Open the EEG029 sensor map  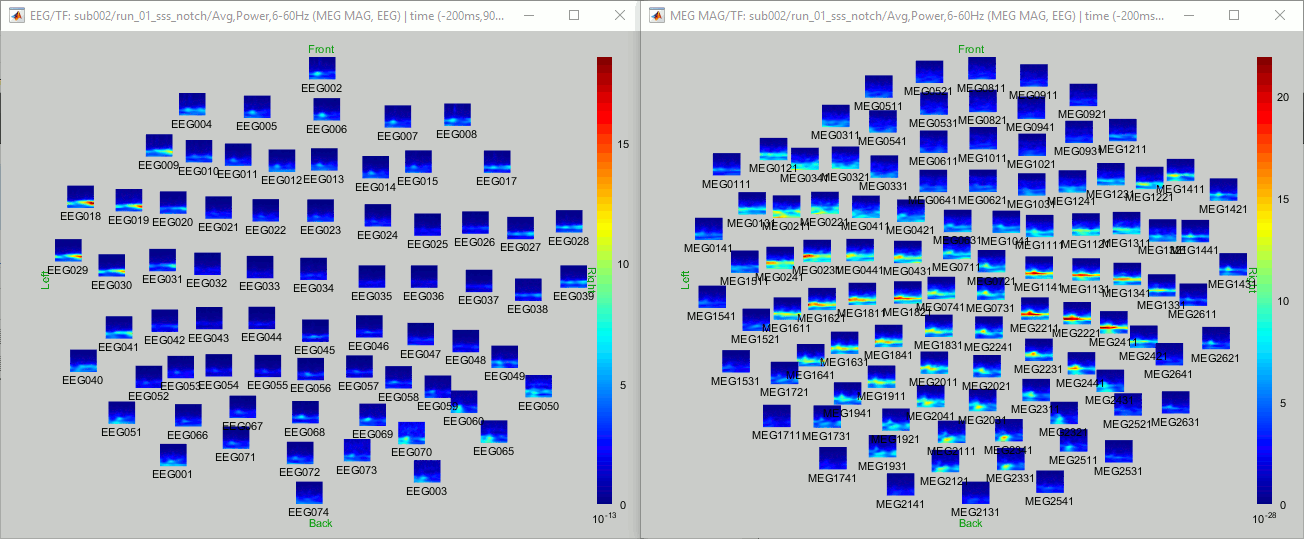(x=68, y=250)
